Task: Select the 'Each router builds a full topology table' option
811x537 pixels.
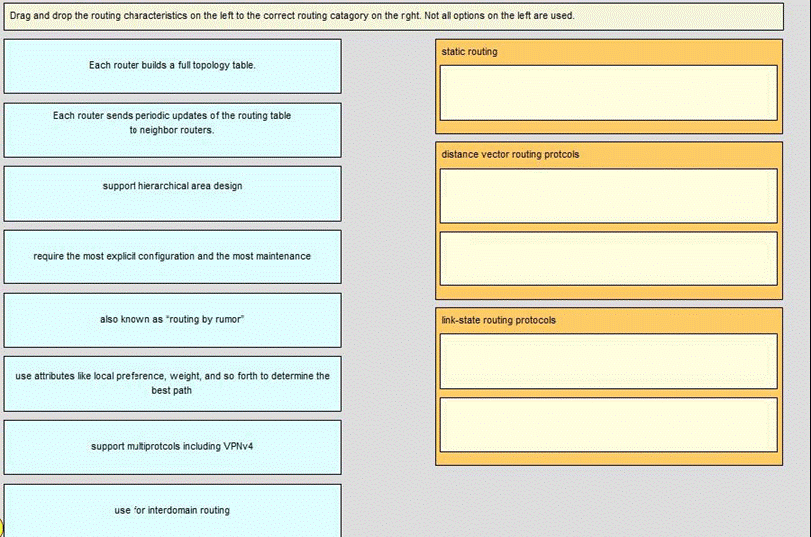Action: [172, 66]
